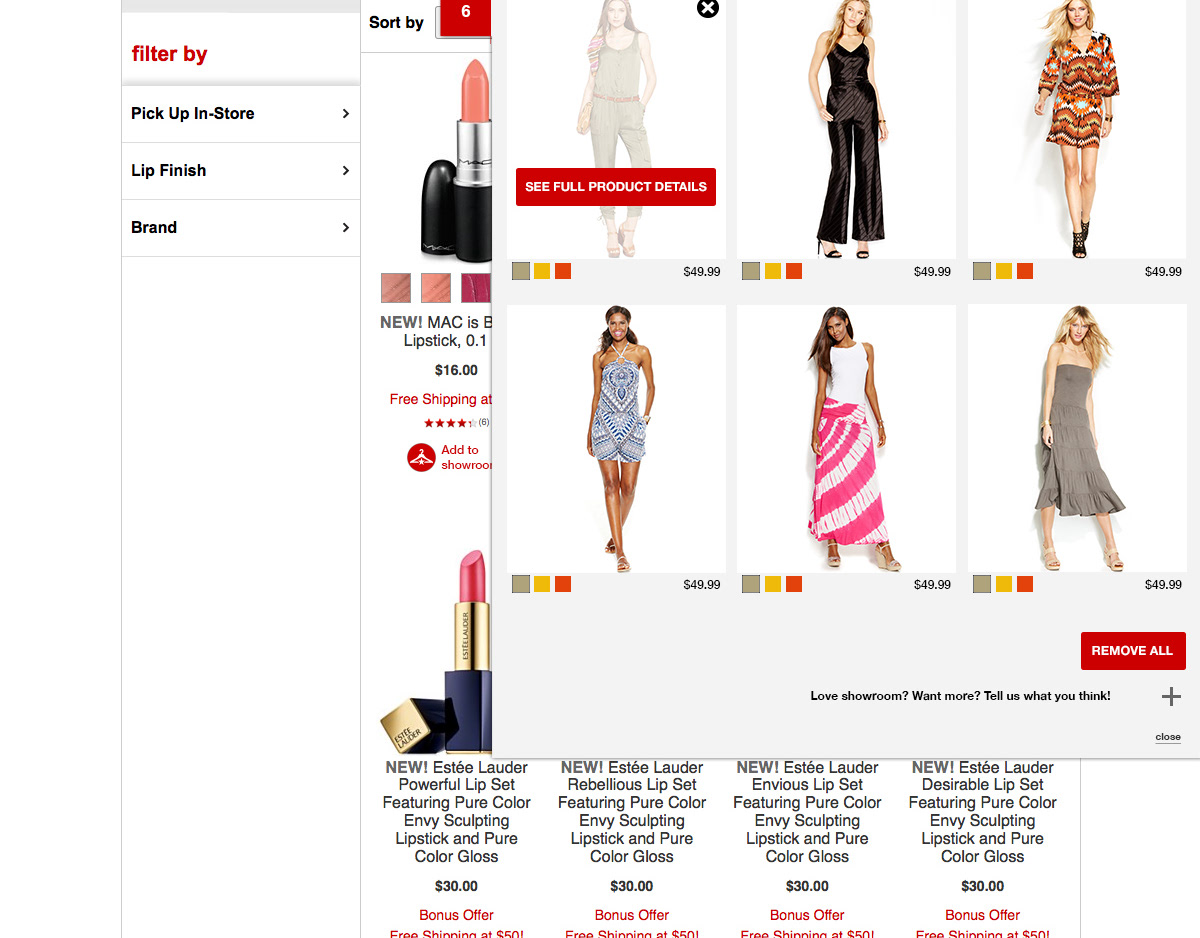
Task: Remove all showroom items
Action: click(1133, 651)
